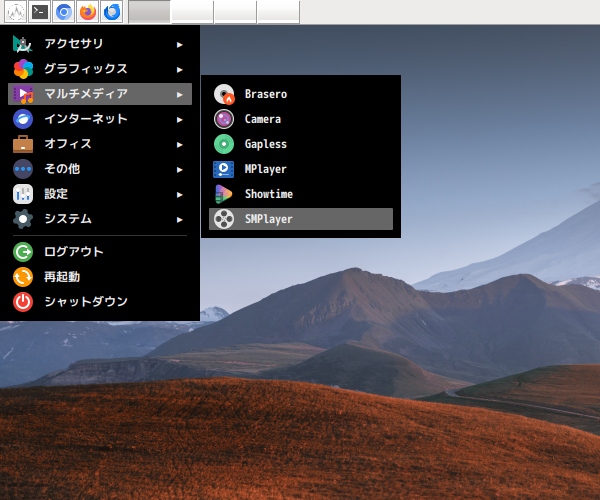Expand the システム submenu arrow

tap(179, 220)
